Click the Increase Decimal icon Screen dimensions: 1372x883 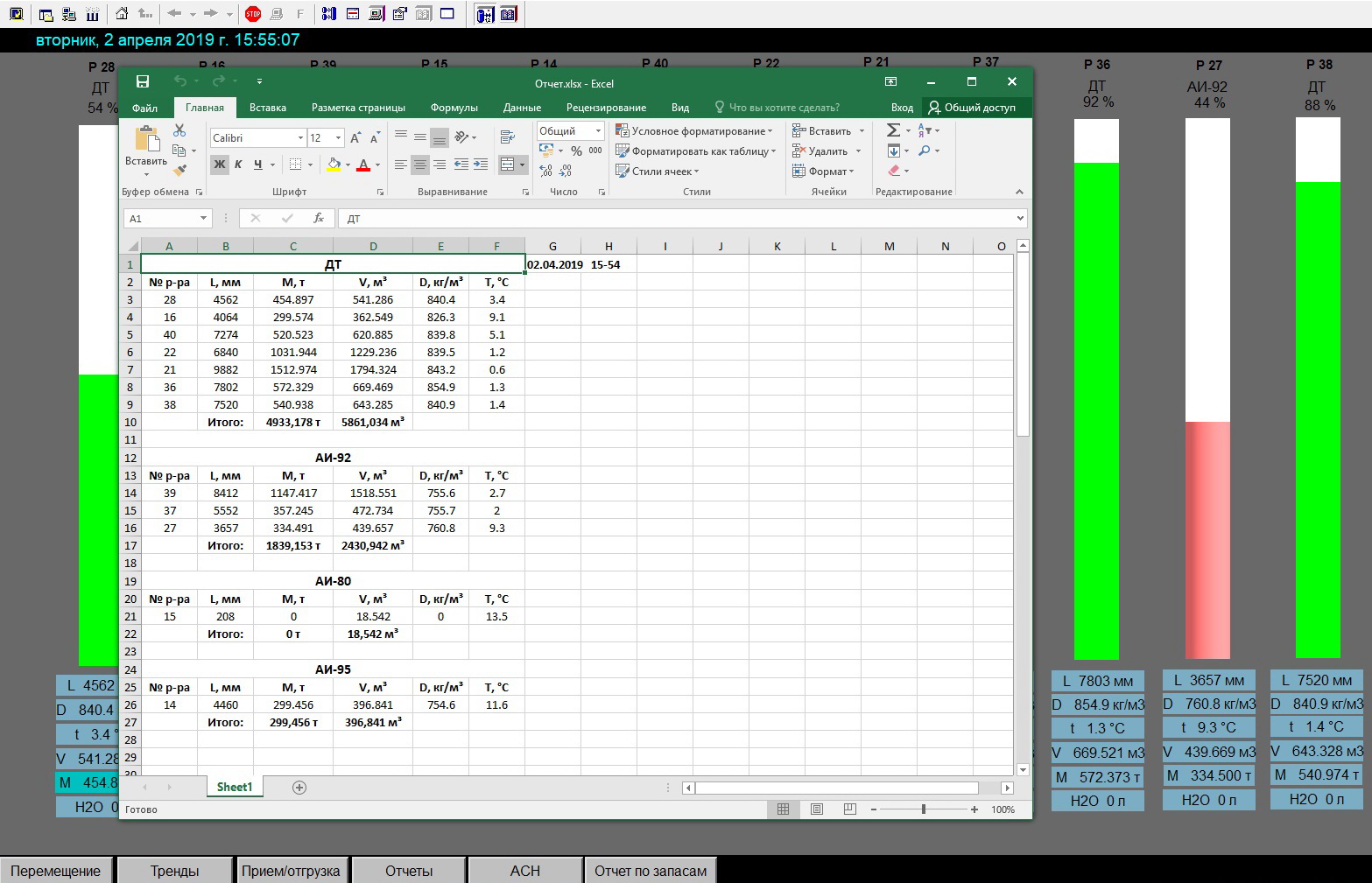pyautogui.click(x=546, y=172)
